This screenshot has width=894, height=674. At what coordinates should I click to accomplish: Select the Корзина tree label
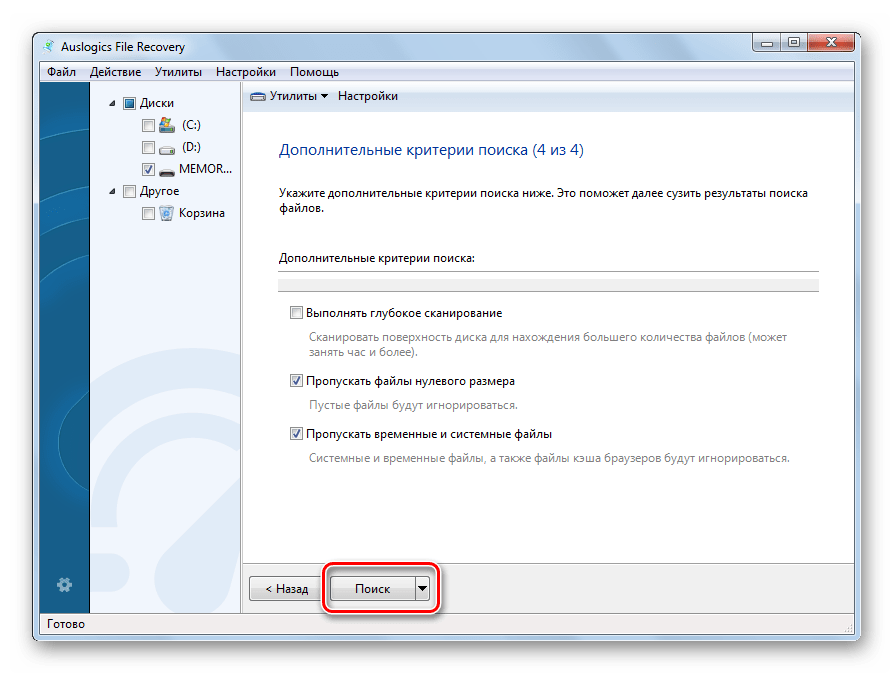click(x=202, y=213)
